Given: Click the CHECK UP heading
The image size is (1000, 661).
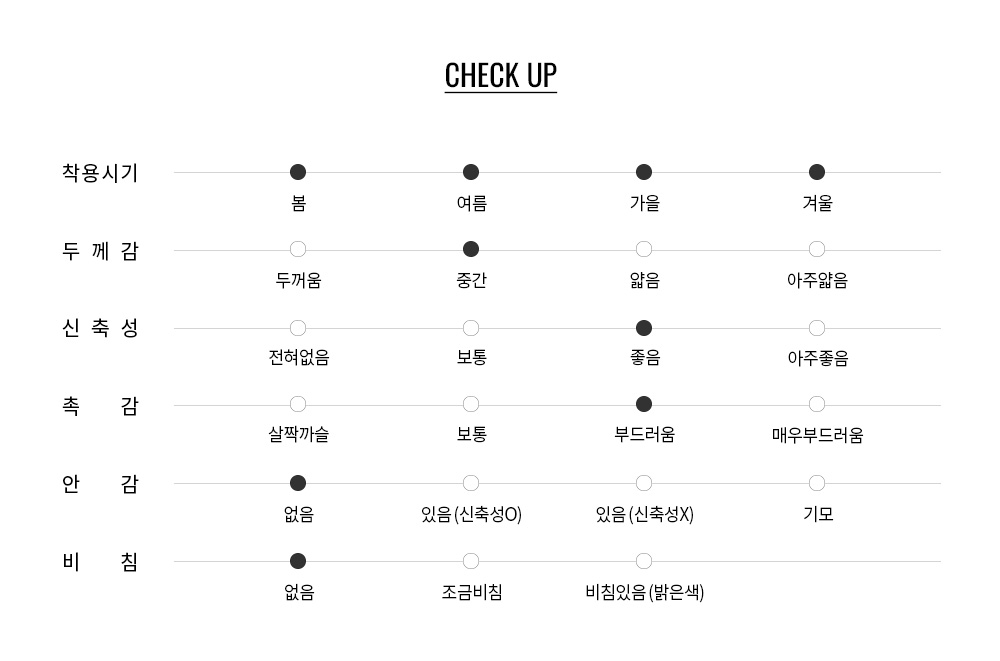Looking at the screenshot, I should pyautogui.click(x=500, y=76).
